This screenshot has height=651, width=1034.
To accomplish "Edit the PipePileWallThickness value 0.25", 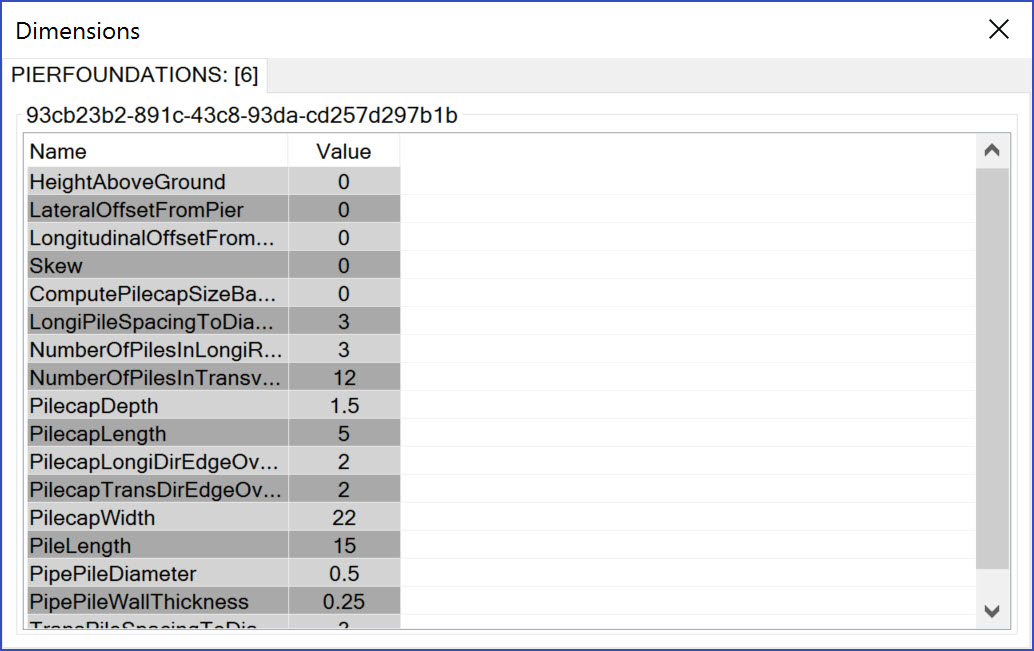I will (x=344, y=602).
